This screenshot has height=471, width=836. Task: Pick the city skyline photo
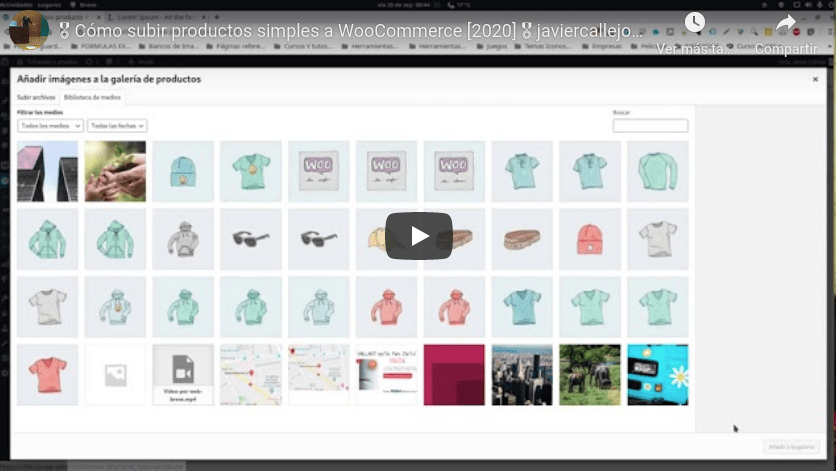tap(522, 374)
